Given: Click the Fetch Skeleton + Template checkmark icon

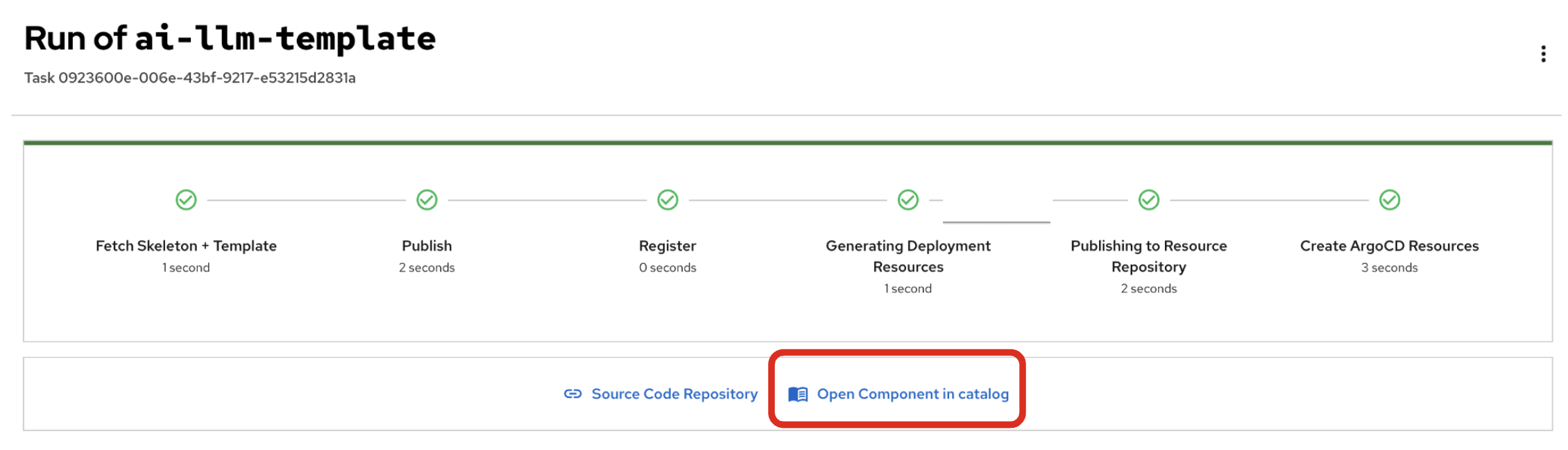Looking at the screenshot, I should coord(186,200).
